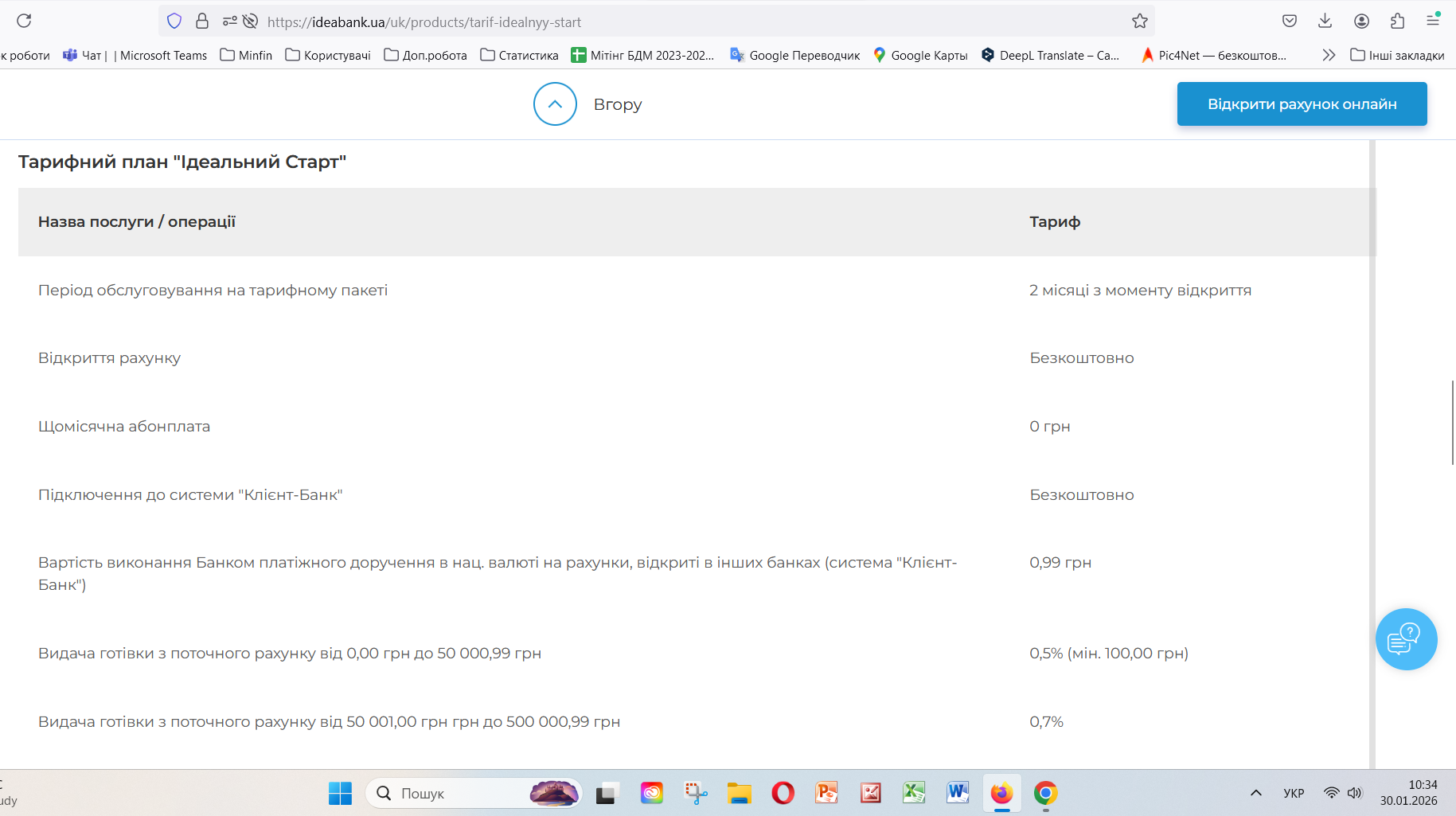Open the clock showing 10:34 30.01.2026
Screen dimensions: 1456x816
tap(1409, 793)
